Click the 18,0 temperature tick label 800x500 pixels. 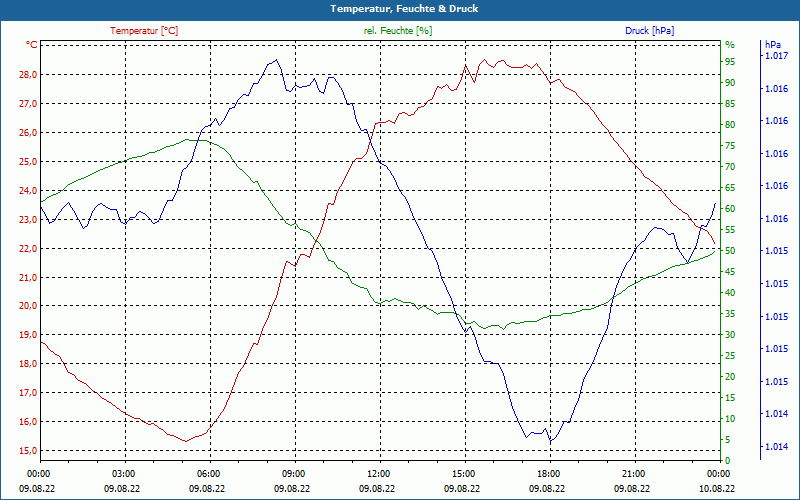pyautogui.click(x=29, y=364)
